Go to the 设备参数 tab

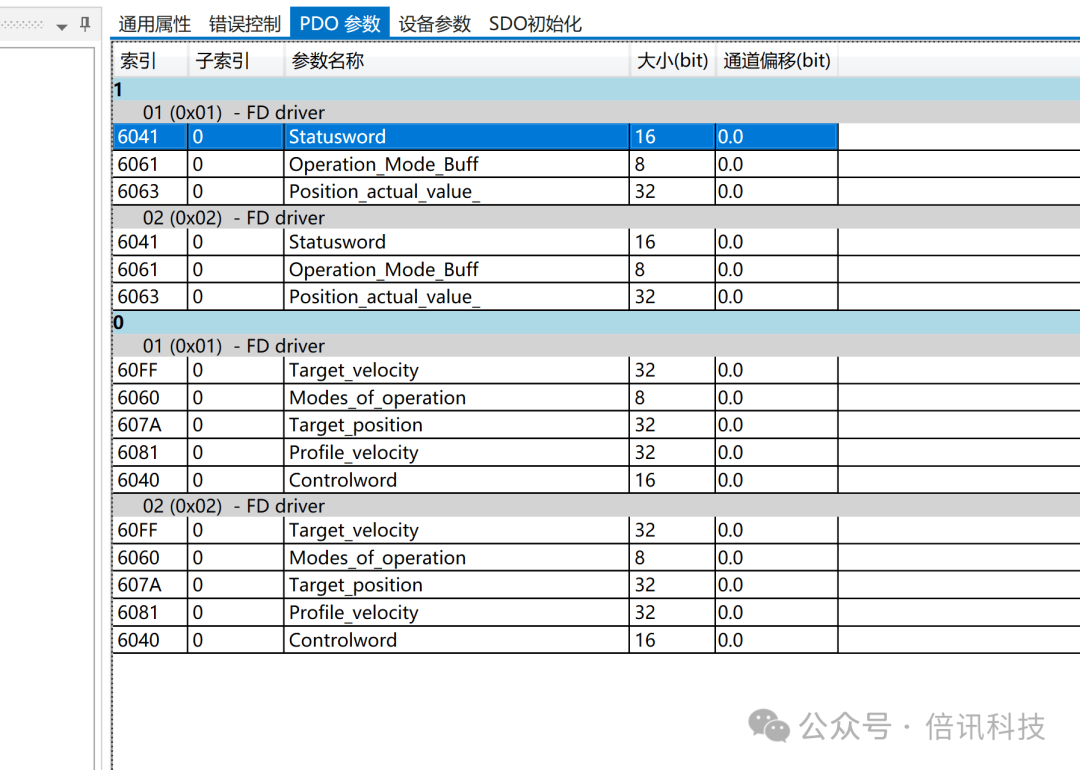435,24
